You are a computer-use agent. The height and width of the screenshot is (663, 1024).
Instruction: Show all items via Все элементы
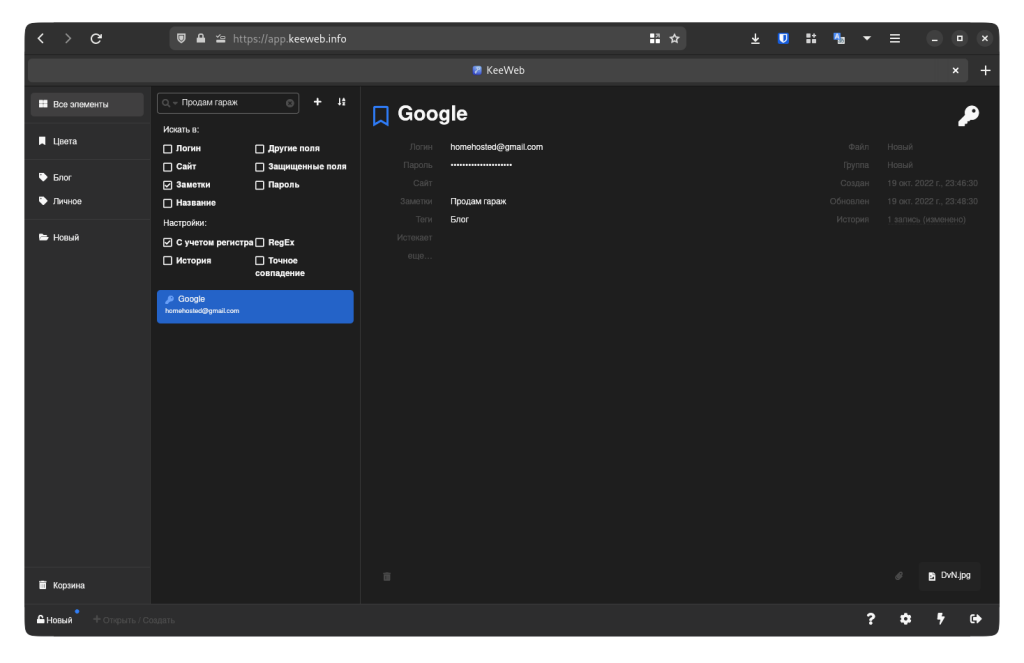click(x=87, y=105)
